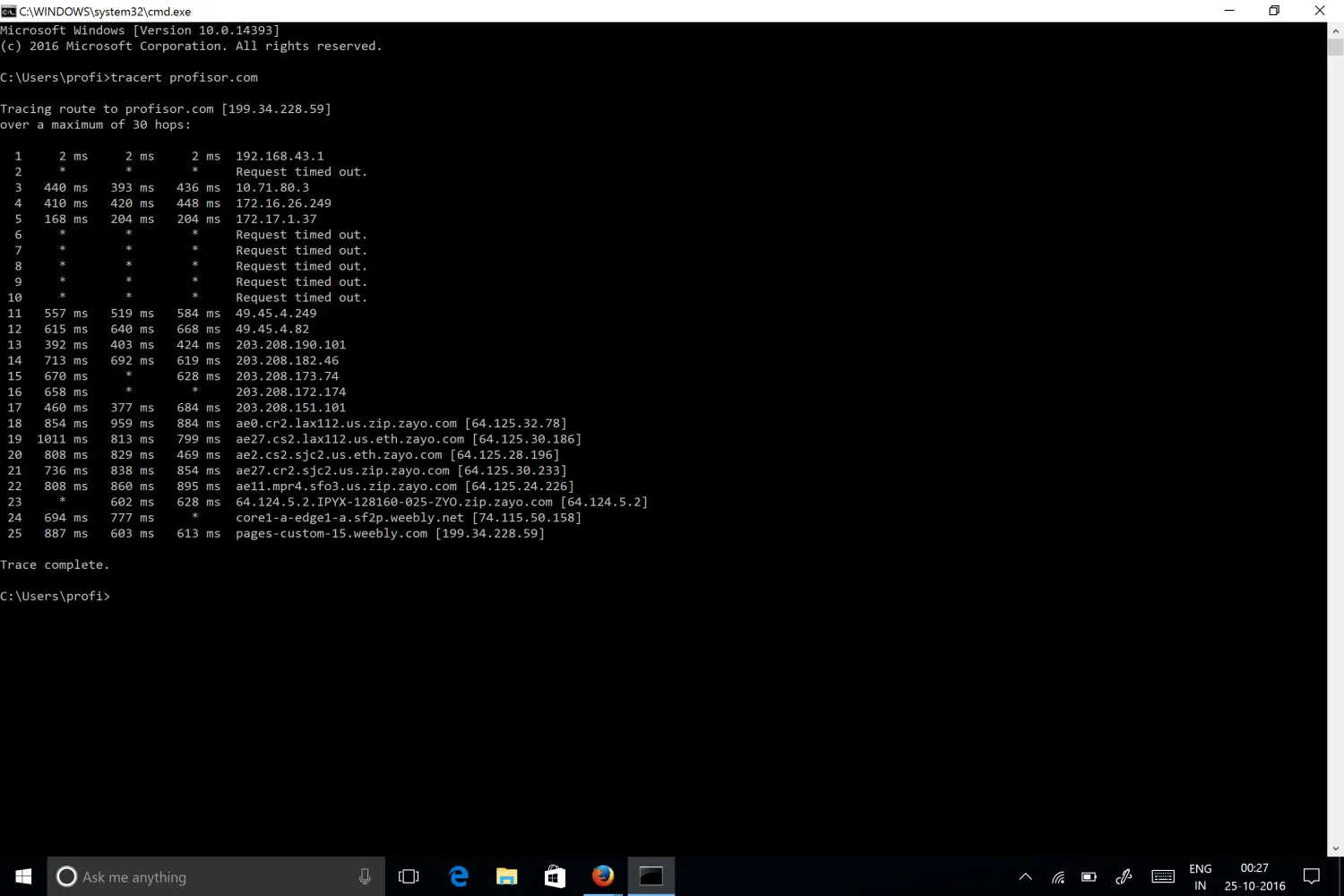
Task: Switch to Firefox on the taskbar
Action: (x=603, y=876)
